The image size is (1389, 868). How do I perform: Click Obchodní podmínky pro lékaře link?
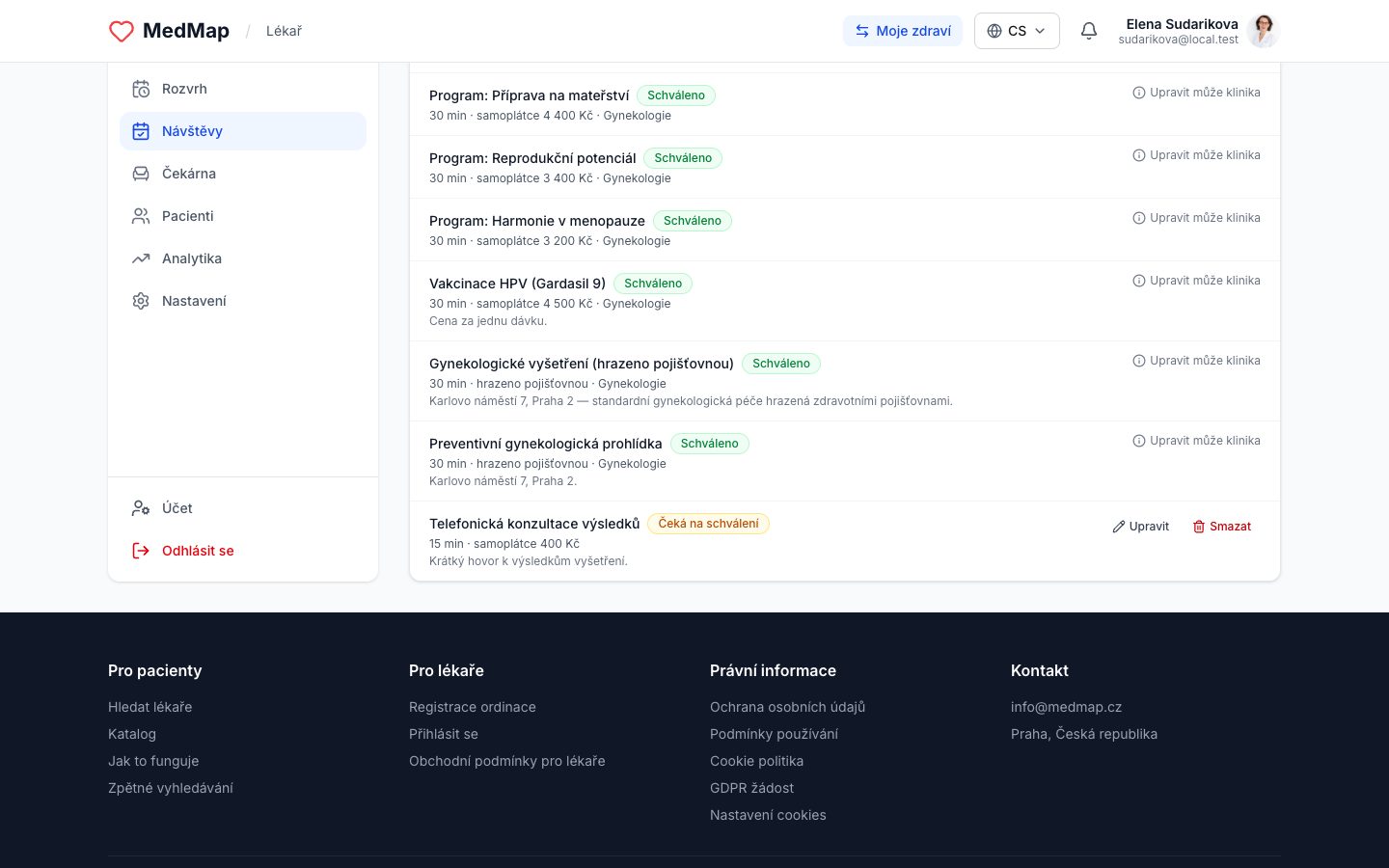point(507,761)
